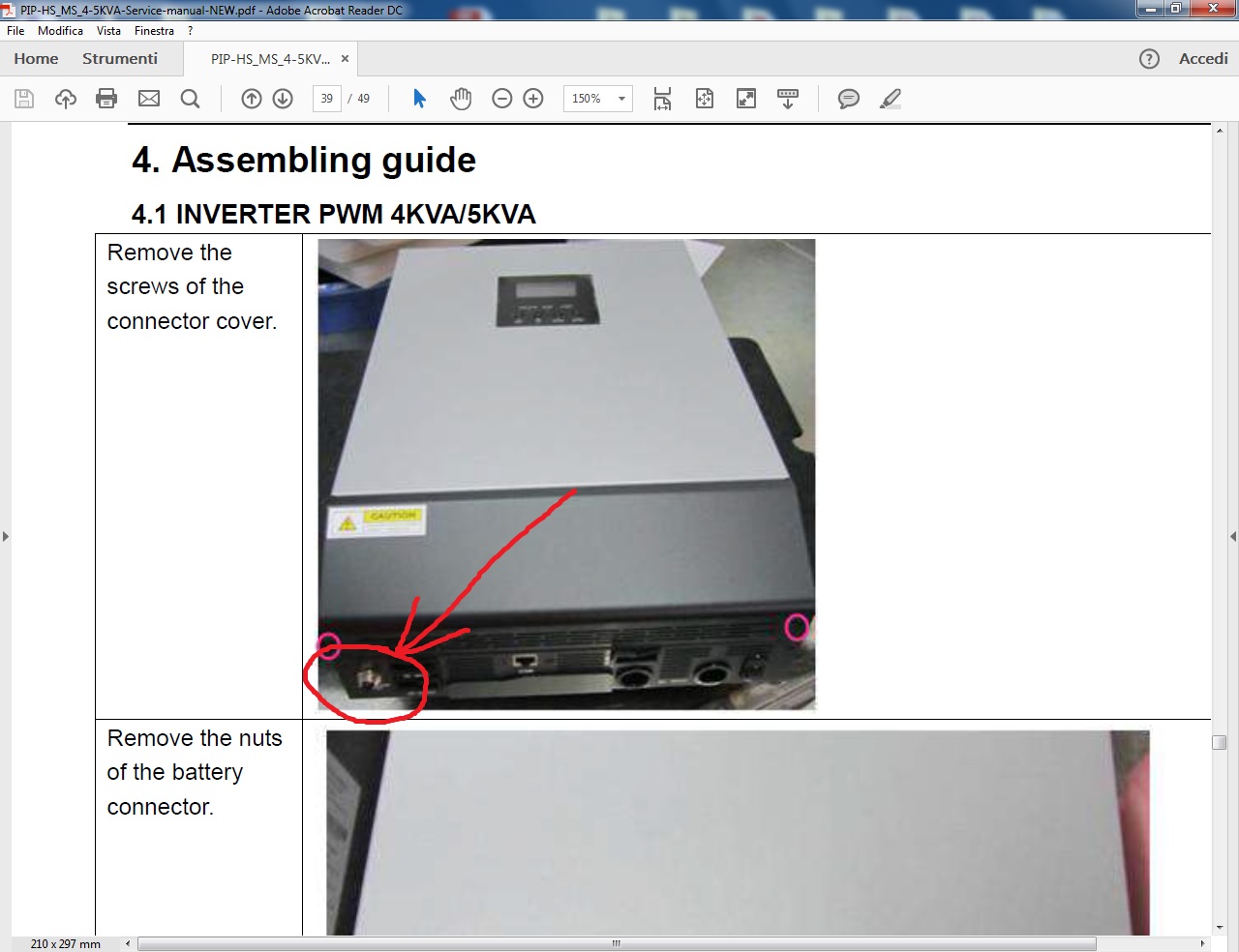Open the highlighter sign tool

[891, 99]
